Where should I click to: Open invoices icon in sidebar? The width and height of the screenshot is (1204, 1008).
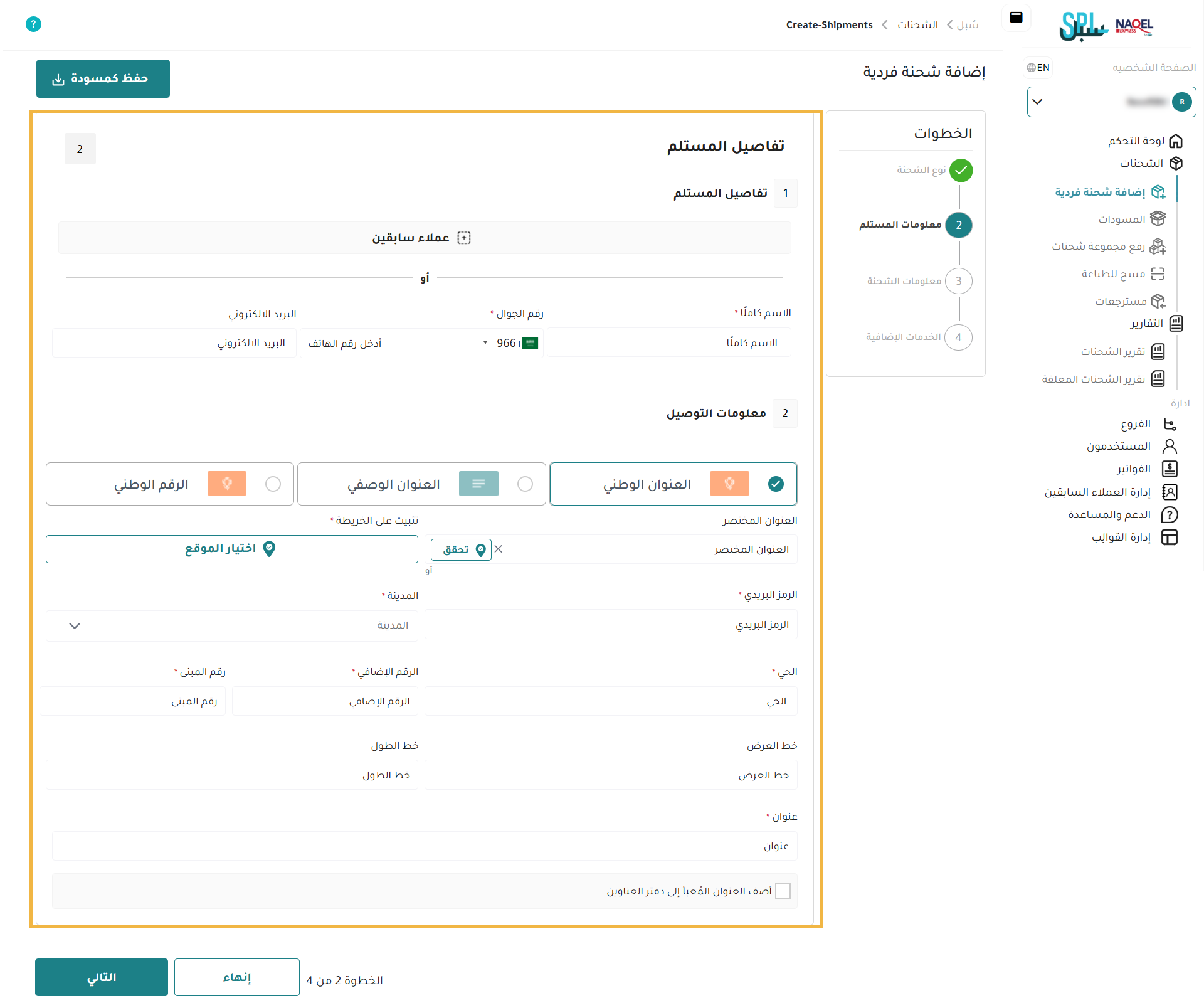(1170, 469)
